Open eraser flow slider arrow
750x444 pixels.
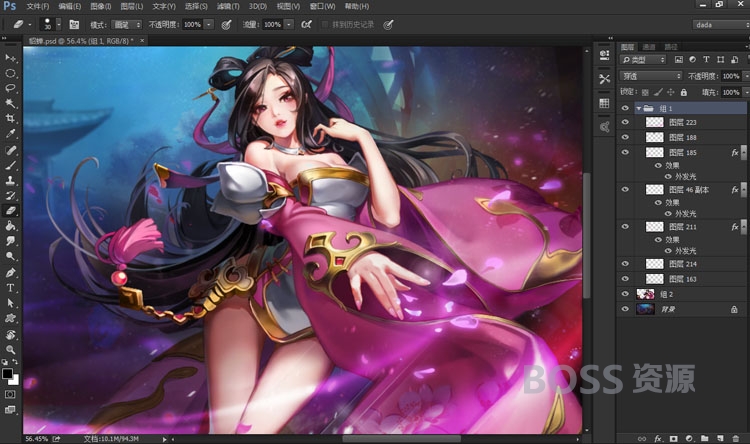pos(288,24)
